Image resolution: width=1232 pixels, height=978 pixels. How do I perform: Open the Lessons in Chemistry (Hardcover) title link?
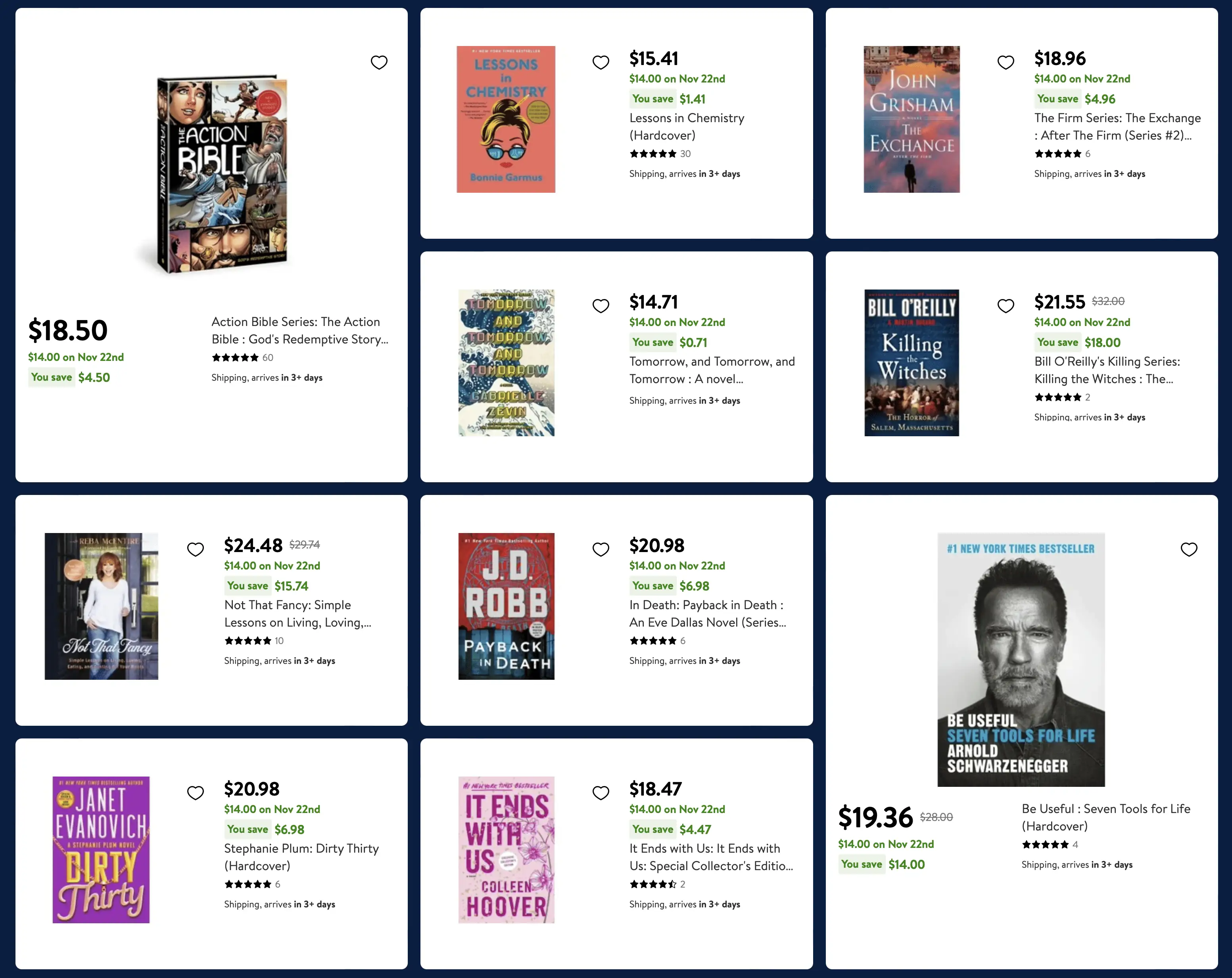point(686,126)
